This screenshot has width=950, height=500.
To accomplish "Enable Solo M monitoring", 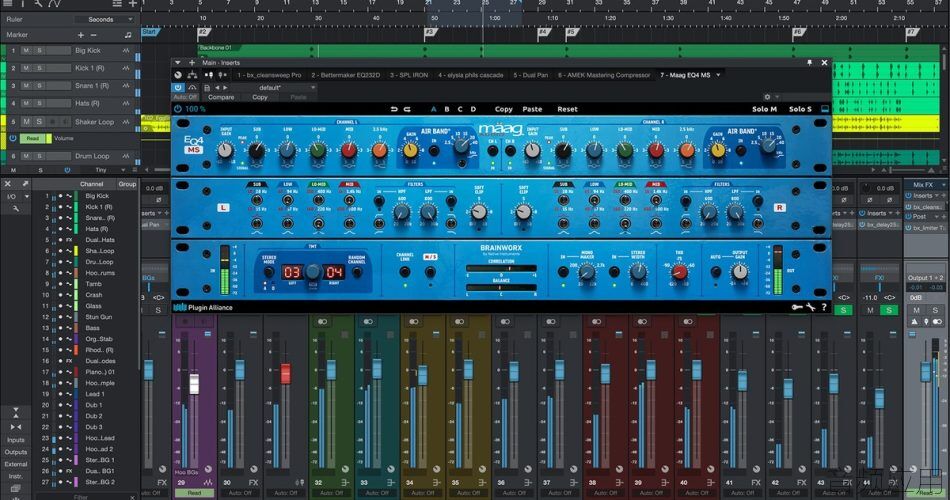I will point(764,109).
